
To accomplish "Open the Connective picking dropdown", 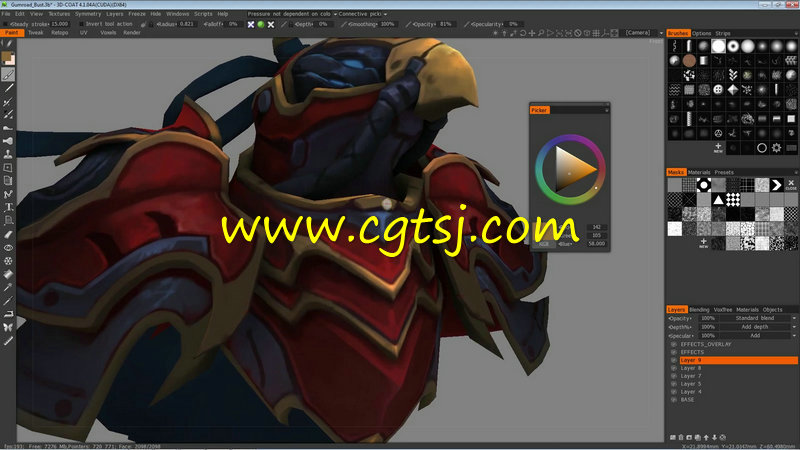I will tap(363, 14).
